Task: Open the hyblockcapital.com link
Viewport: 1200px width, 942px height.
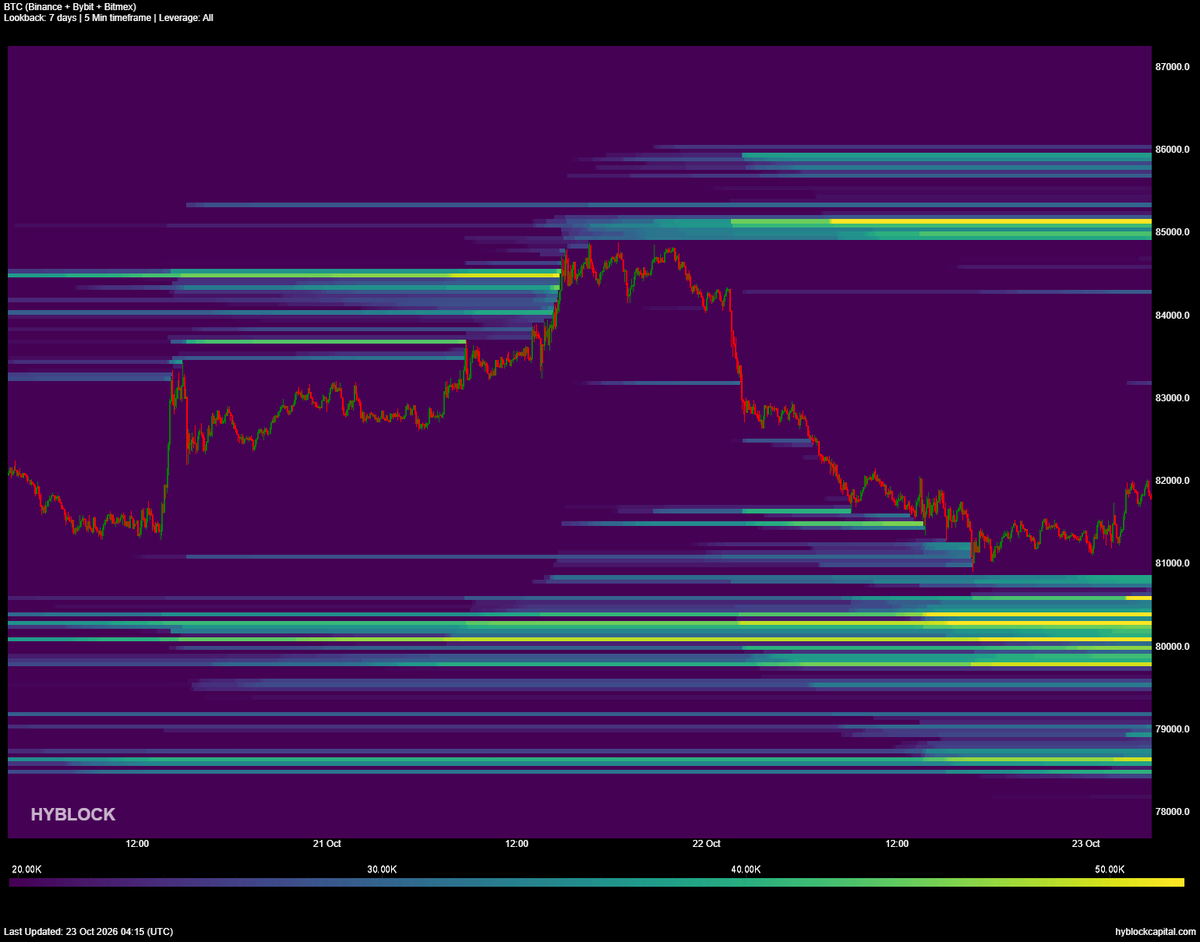Action: [x=1155, y=932]
